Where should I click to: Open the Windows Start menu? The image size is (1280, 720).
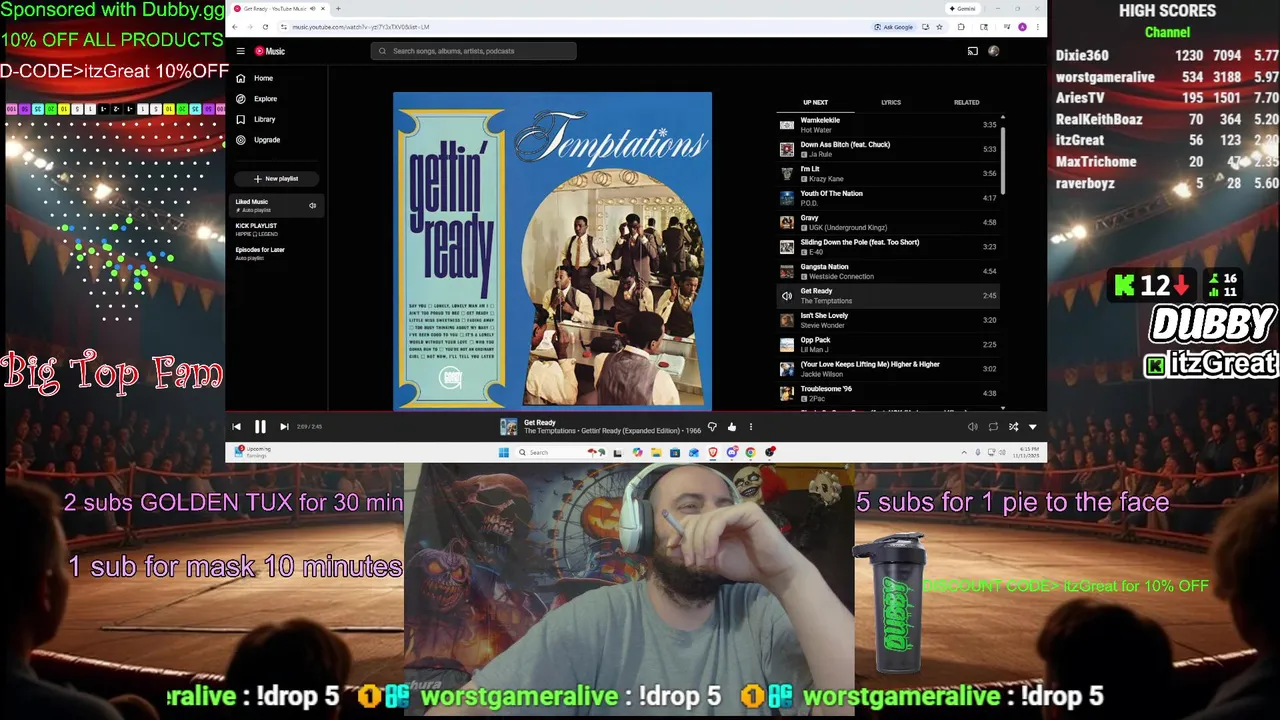(504, 452)
